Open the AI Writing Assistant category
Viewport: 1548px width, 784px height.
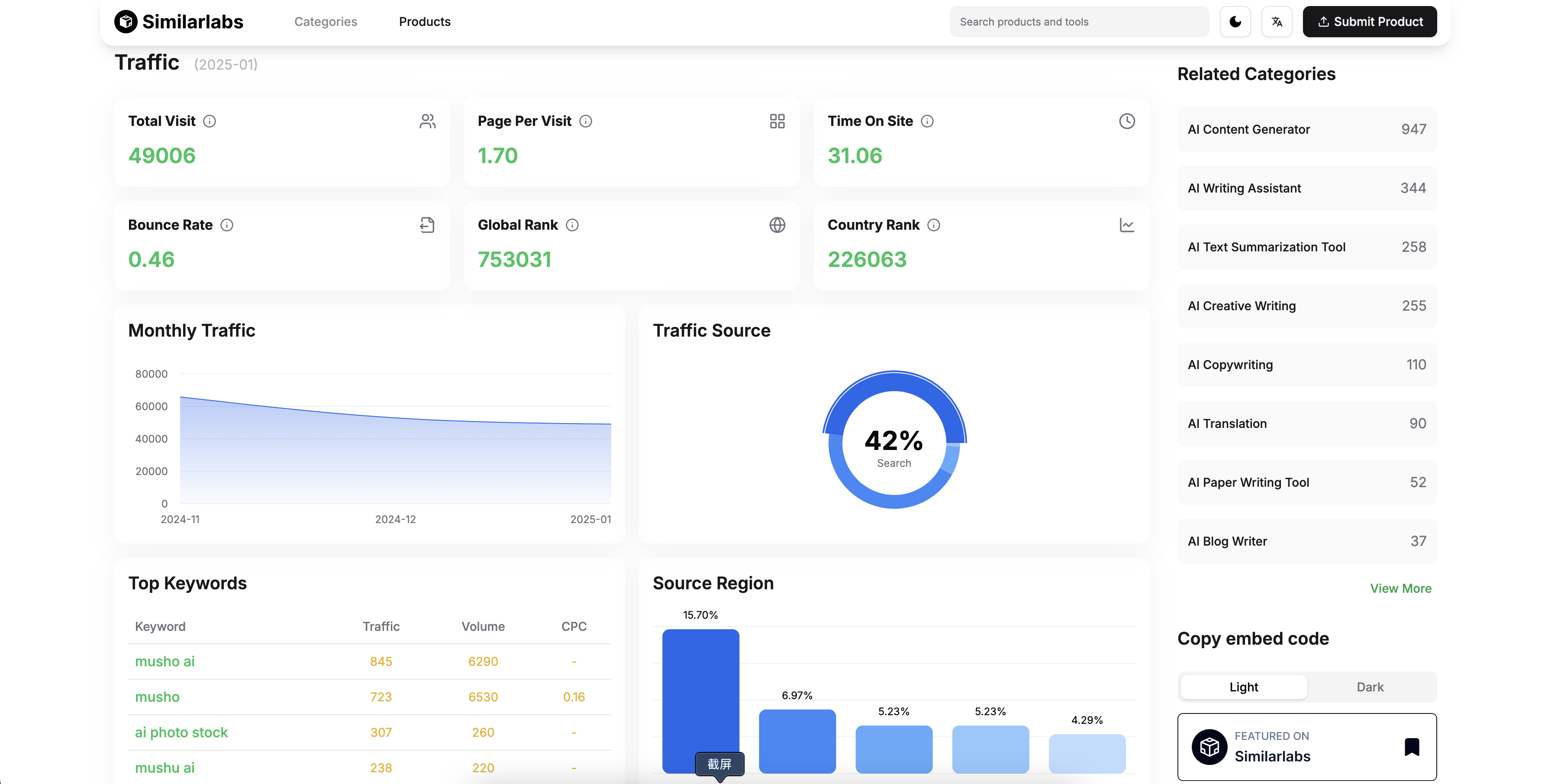(1306, 188)
